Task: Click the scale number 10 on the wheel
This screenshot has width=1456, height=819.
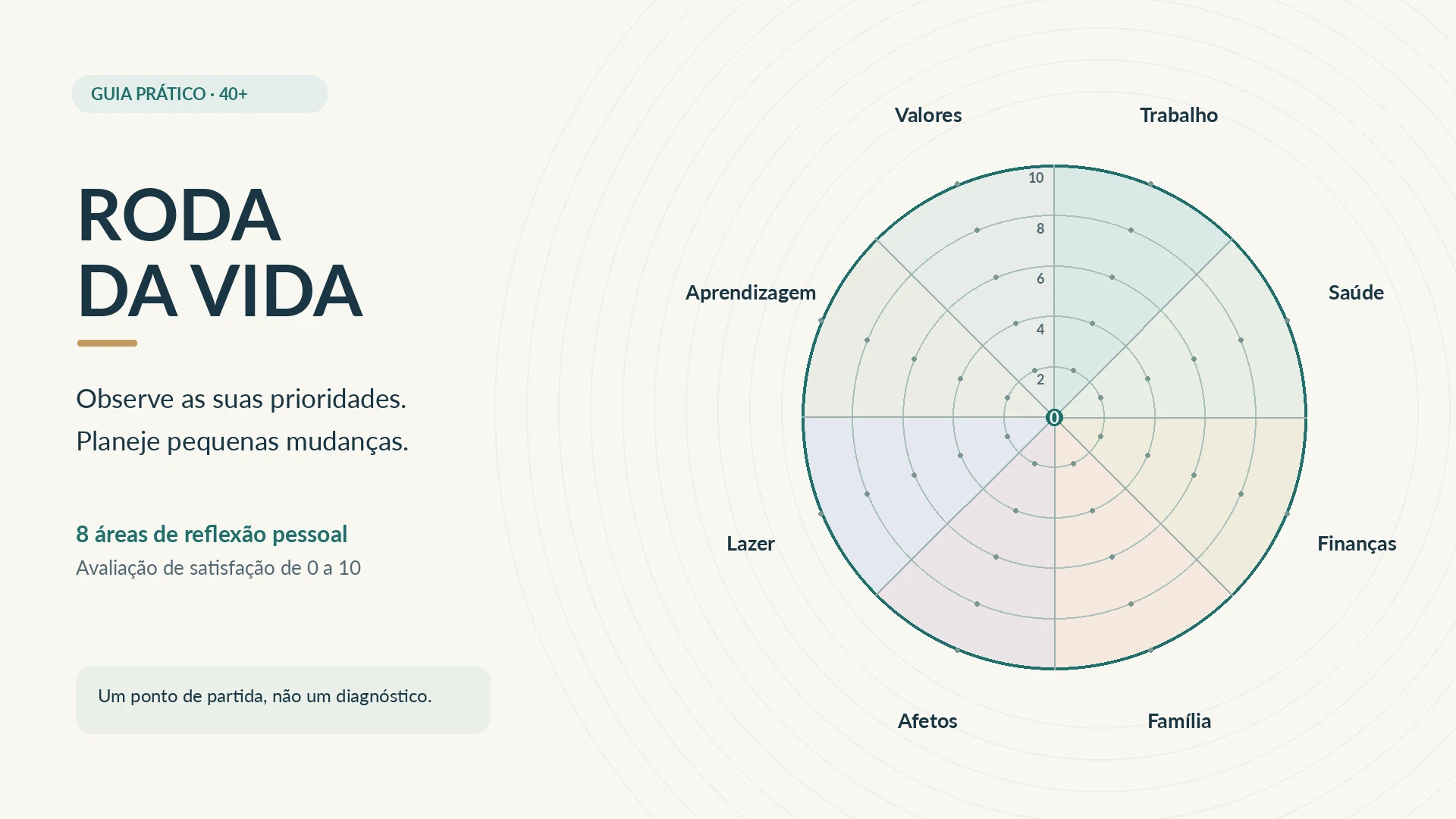Action: click(1036, 178)
